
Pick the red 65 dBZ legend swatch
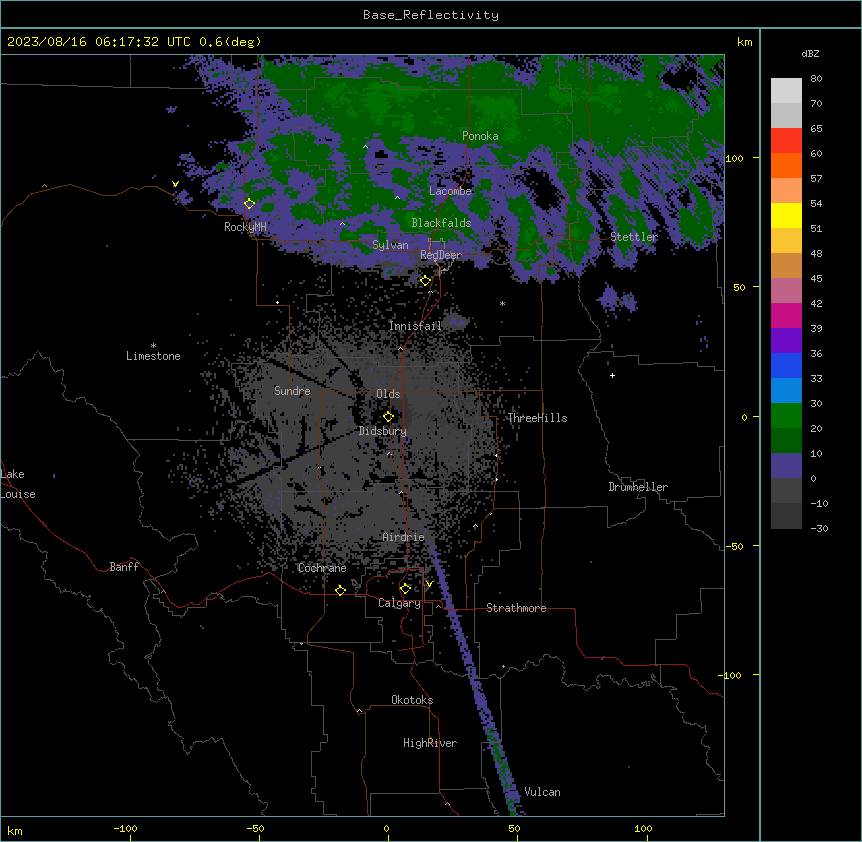coord(786,140)
